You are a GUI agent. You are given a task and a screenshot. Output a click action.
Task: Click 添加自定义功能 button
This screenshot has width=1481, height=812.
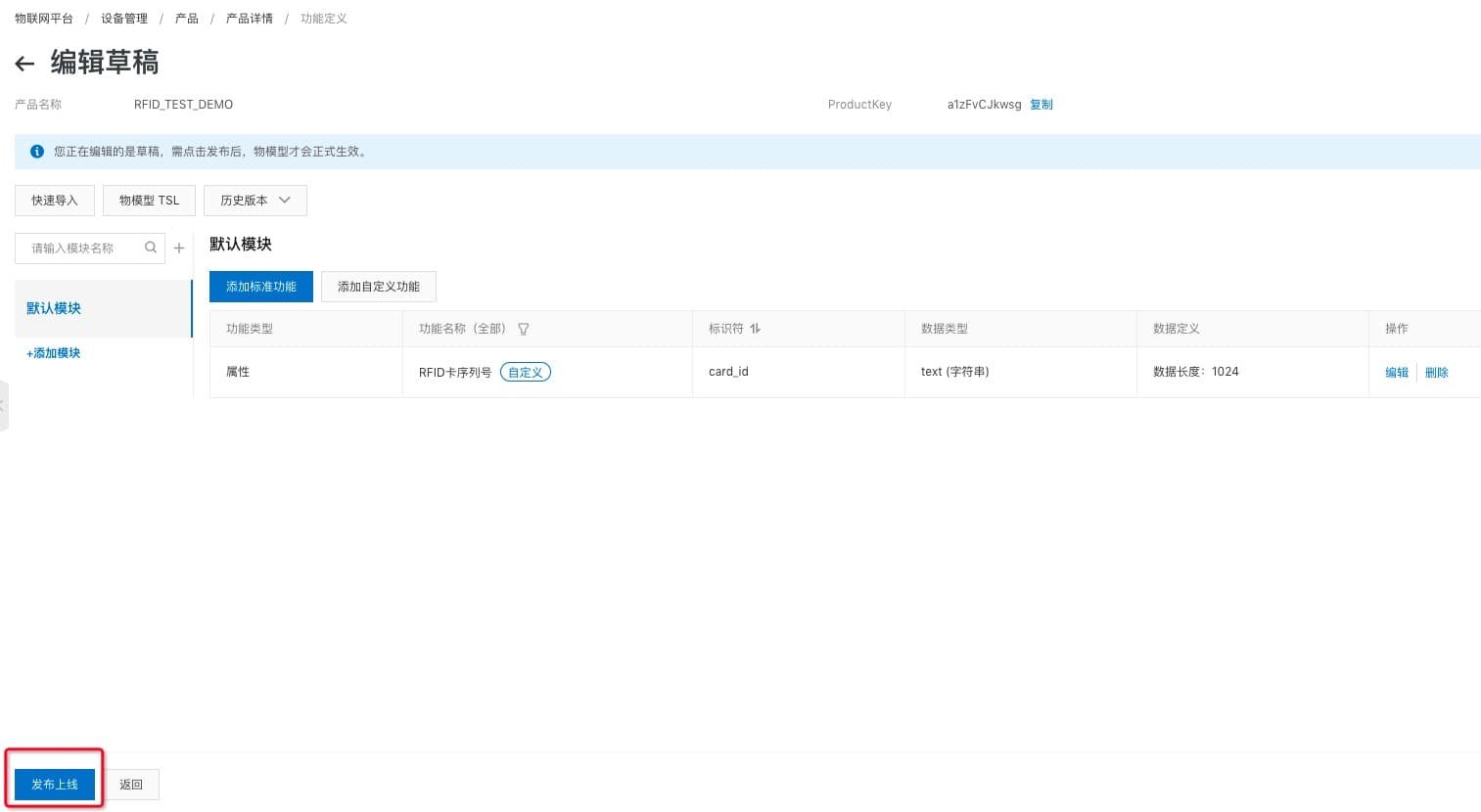379,287
